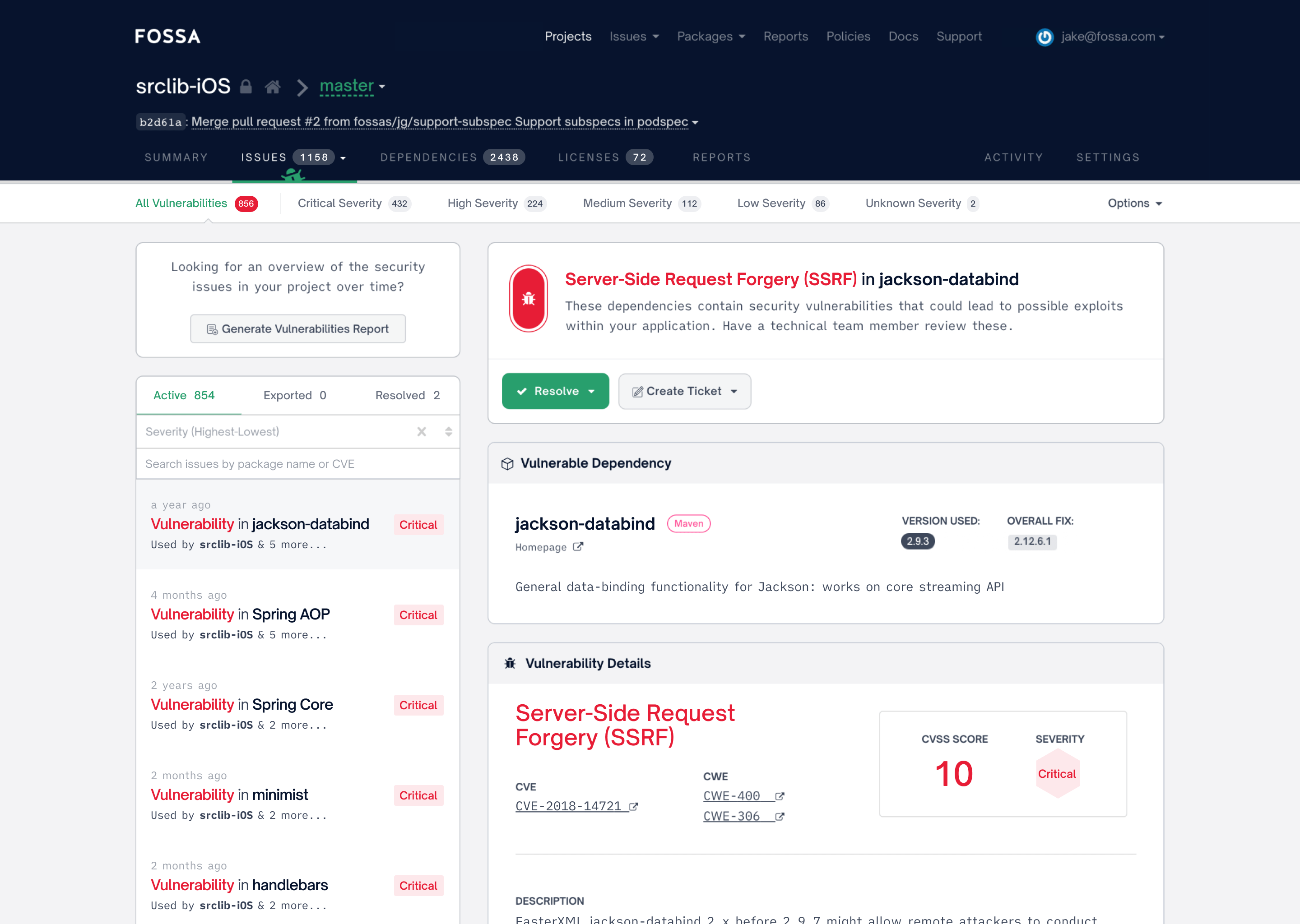Filter by High Severity 224
1300x924 pixels.
coord(497,203)
